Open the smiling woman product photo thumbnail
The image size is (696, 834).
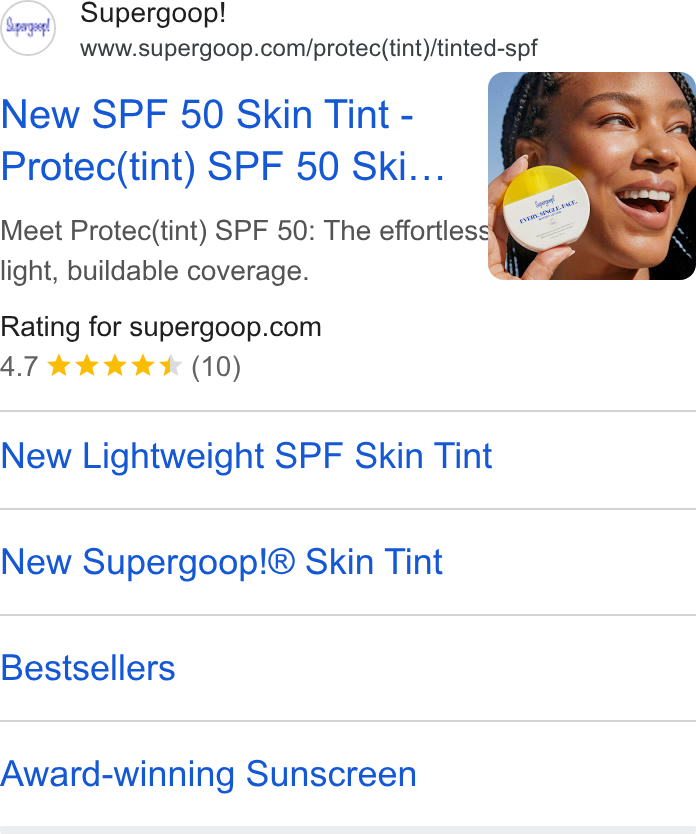tap(592, 176)
